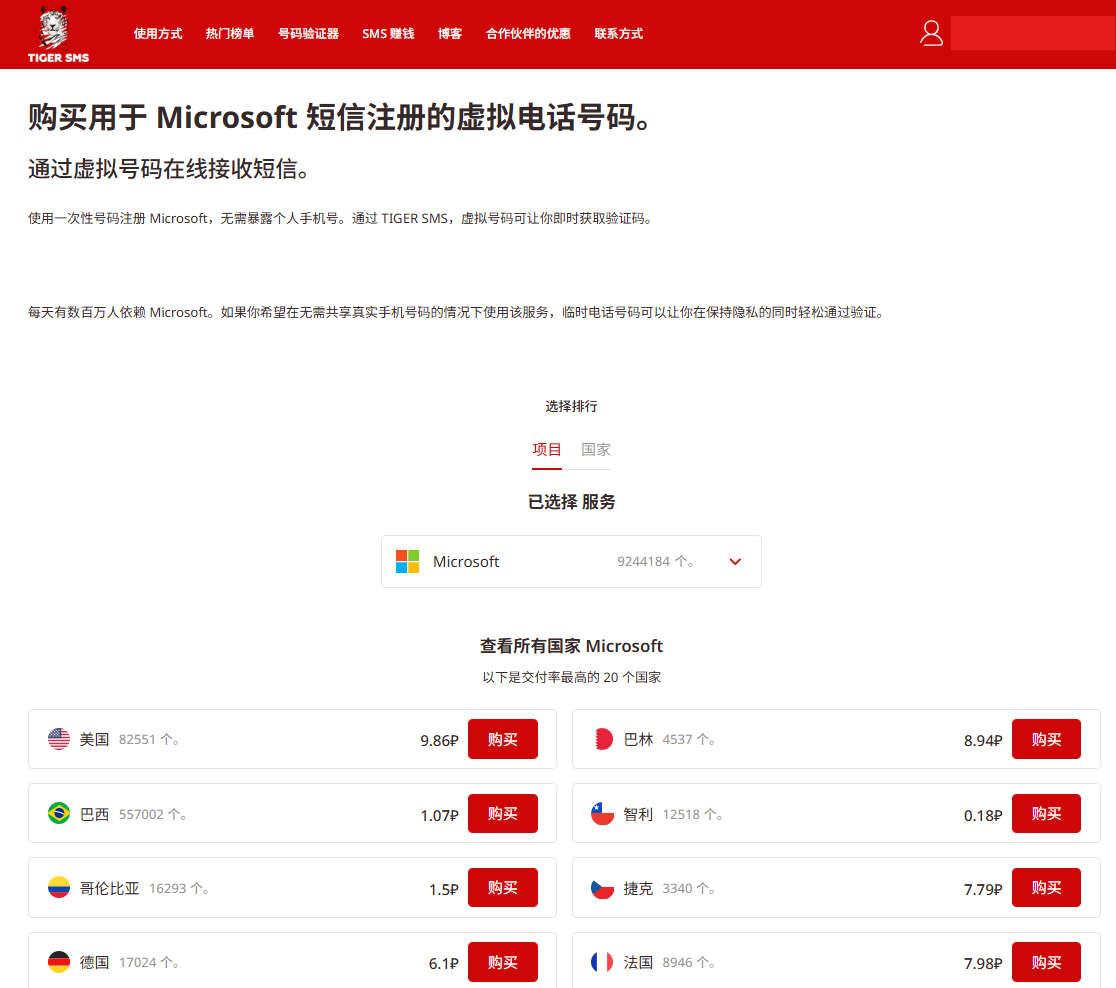This screenshot has width=1116, height=988.
Task: Open the 博客 menu item
Action: pyautogui.click(x=450, y=33)
